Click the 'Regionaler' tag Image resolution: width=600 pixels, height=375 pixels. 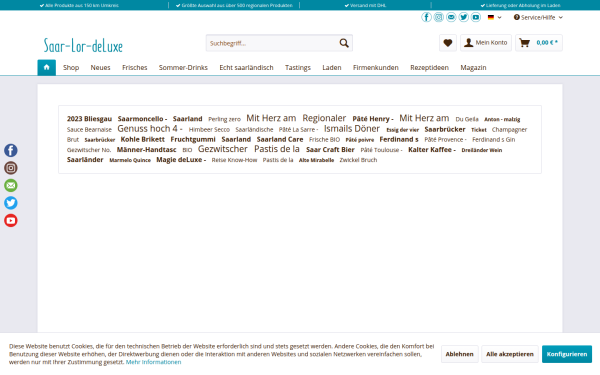[324, 118]
